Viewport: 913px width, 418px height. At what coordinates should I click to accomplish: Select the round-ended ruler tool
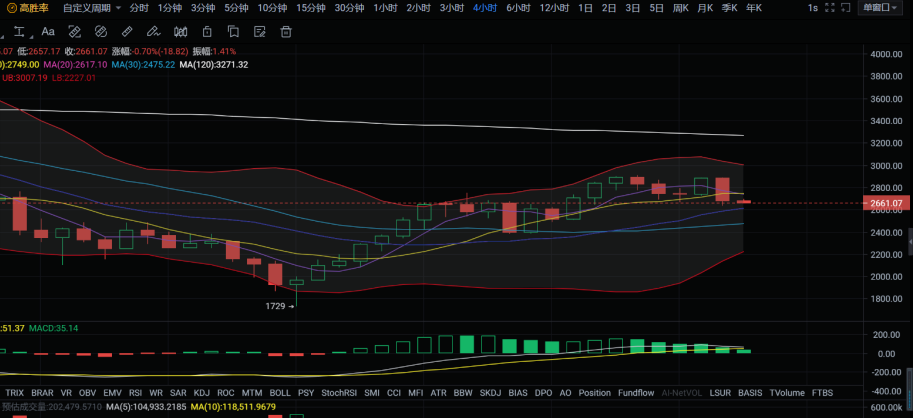(x=101, y=31)
